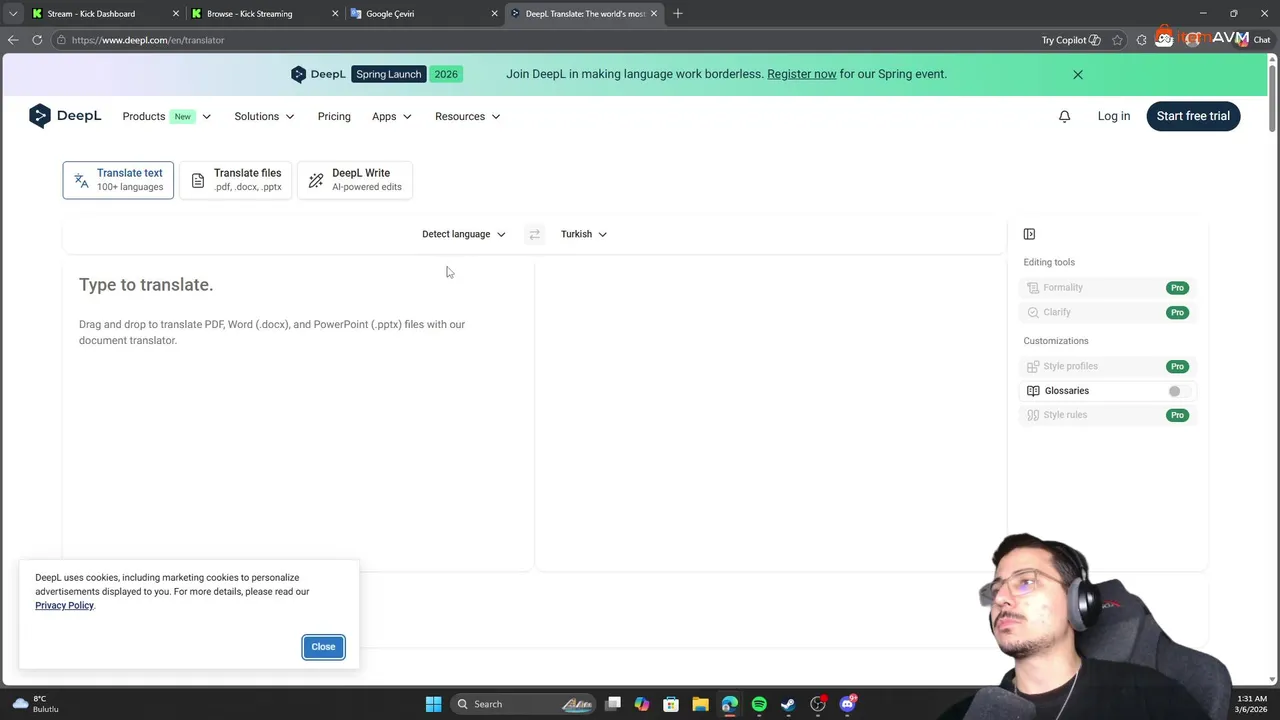Reload the page

pyautogui.click(x=37, y=40)
